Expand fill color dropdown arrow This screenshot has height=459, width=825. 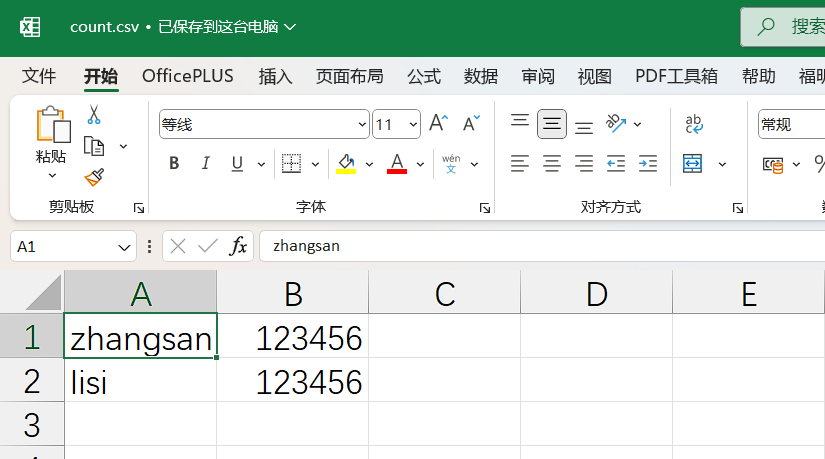(369, 164)
